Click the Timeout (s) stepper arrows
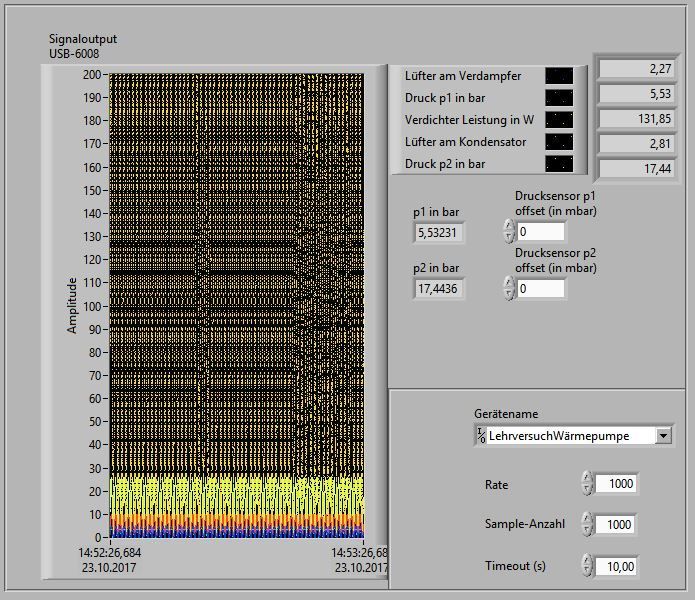Image resolution: width=695 pixels, height=600 pixels. tap(587, 566)
